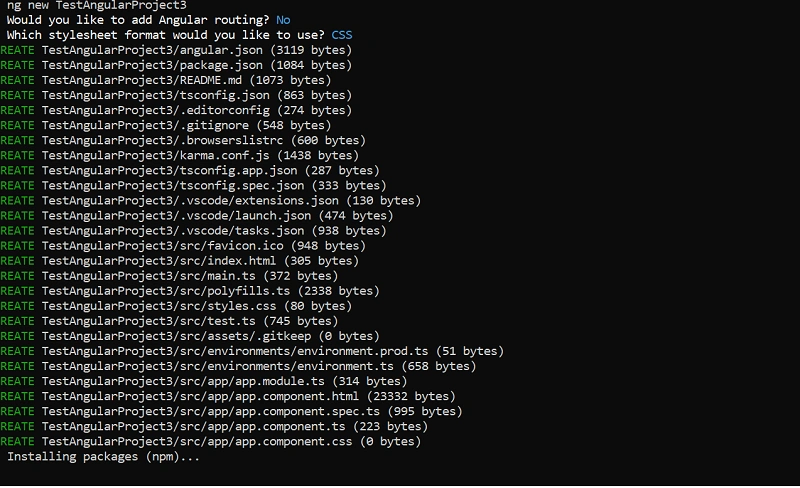Screen dimensions: 800x488
Task: Click the src/favicon.ico output line
Action: point(183,246)
